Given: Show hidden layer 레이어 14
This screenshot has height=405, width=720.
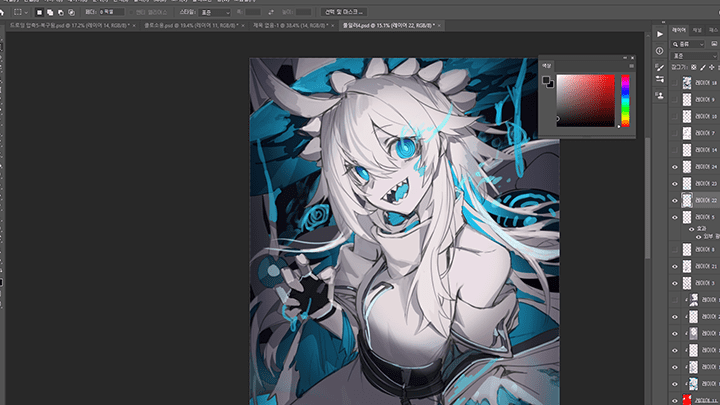Looking at the screenshot, I should point(675,150).
